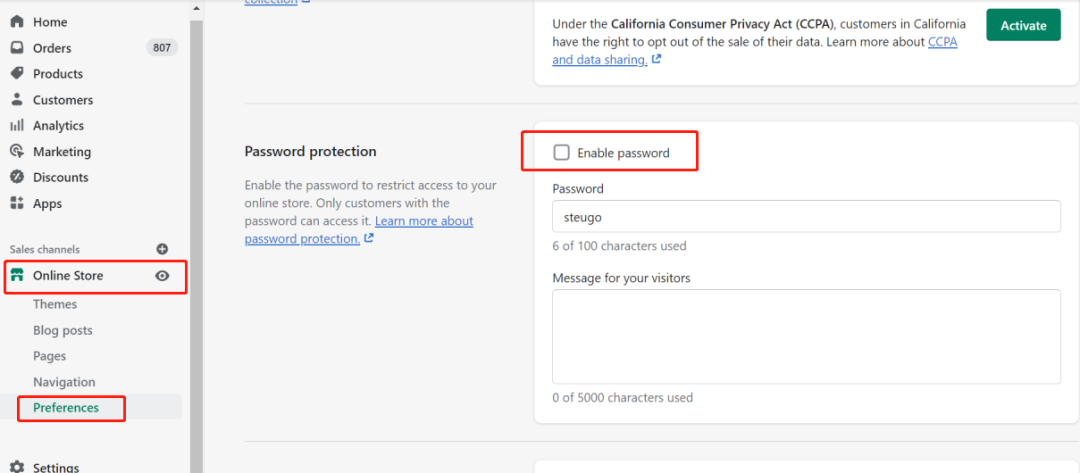Tick the Enable password checkbox

pyautogui.click(x=562, y=153)
